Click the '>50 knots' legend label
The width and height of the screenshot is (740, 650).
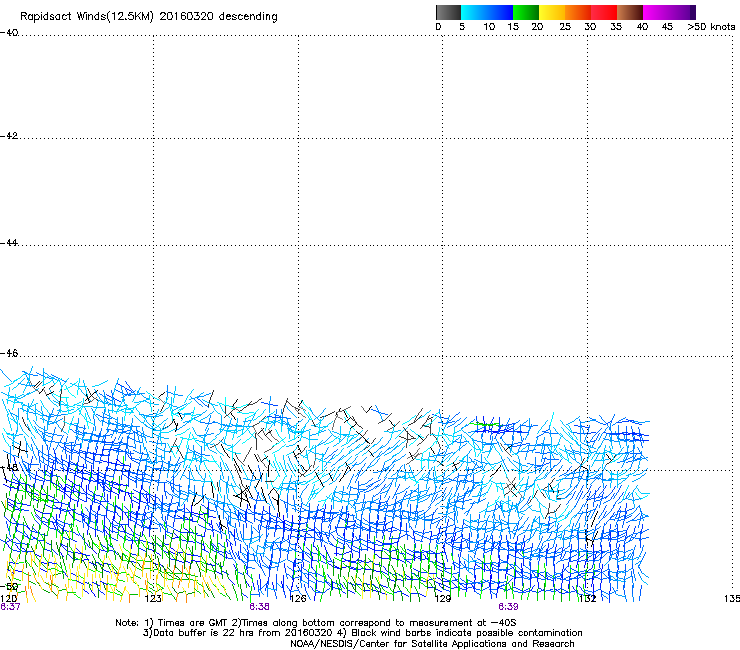711,27
